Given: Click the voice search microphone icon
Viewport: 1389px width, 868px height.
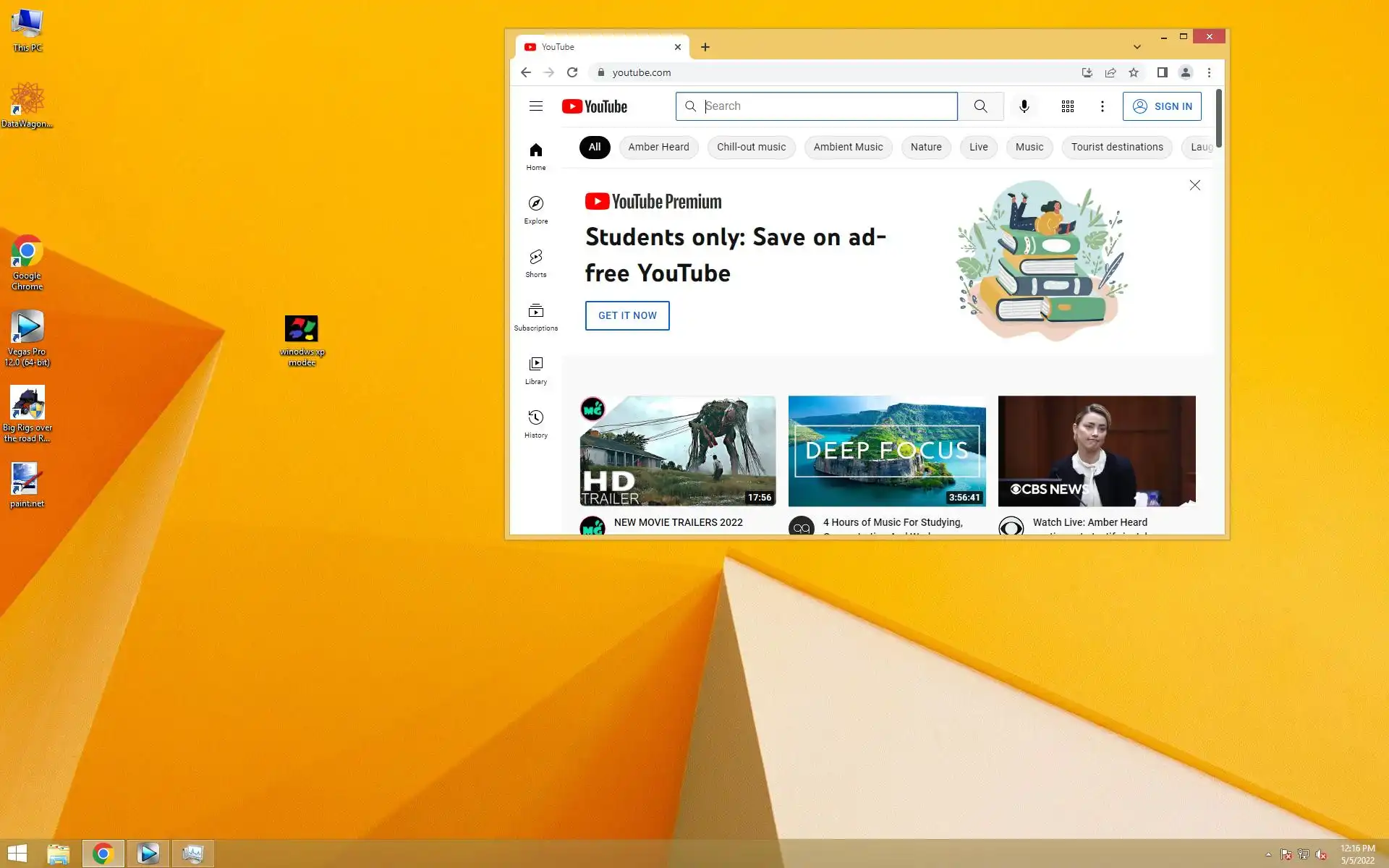Looking at the screenshot, I should point(1024,106).
